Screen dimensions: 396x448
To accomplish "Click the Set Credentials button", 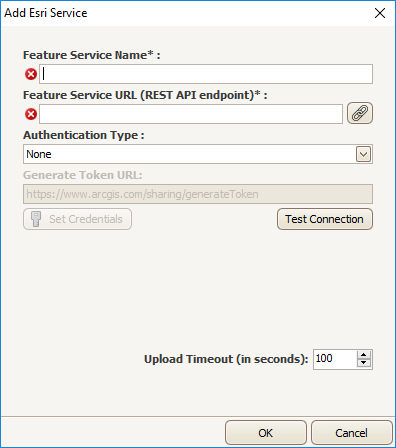I will point(77,219).
